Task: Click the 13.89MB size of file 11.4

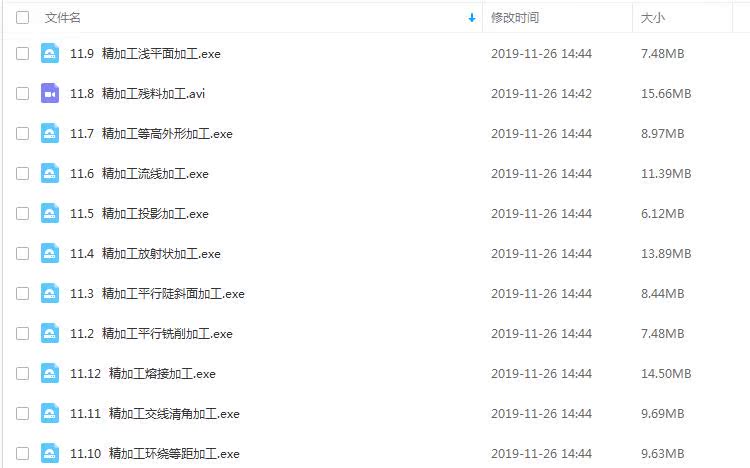Action: pos(666,254)
